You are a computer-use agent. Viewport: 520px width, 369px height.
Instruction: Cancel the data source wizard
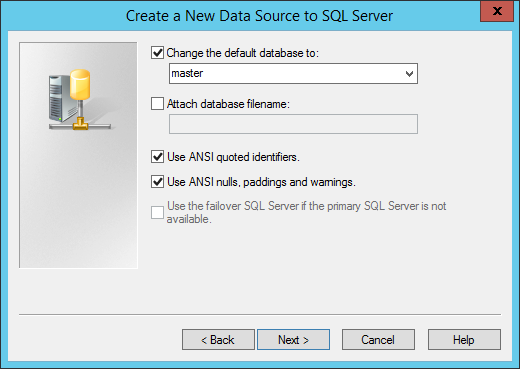[x=378, y=340]
